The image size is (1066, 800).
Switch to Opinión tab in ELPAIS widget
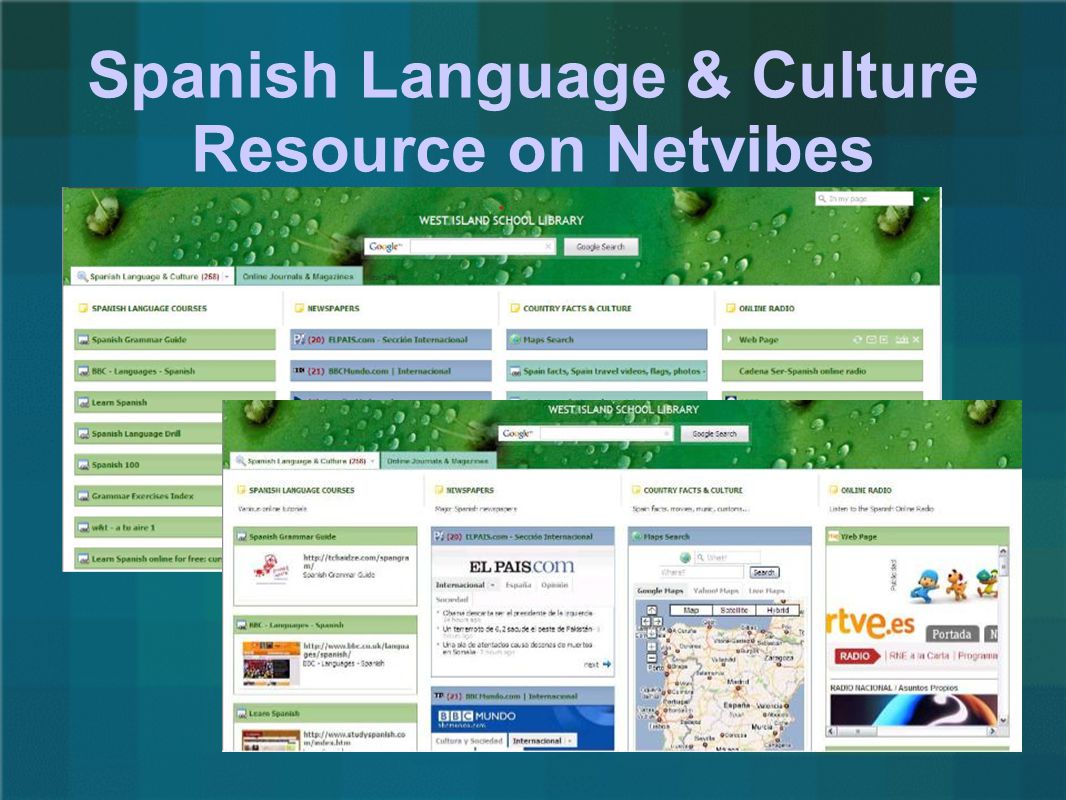coord(555,585)
